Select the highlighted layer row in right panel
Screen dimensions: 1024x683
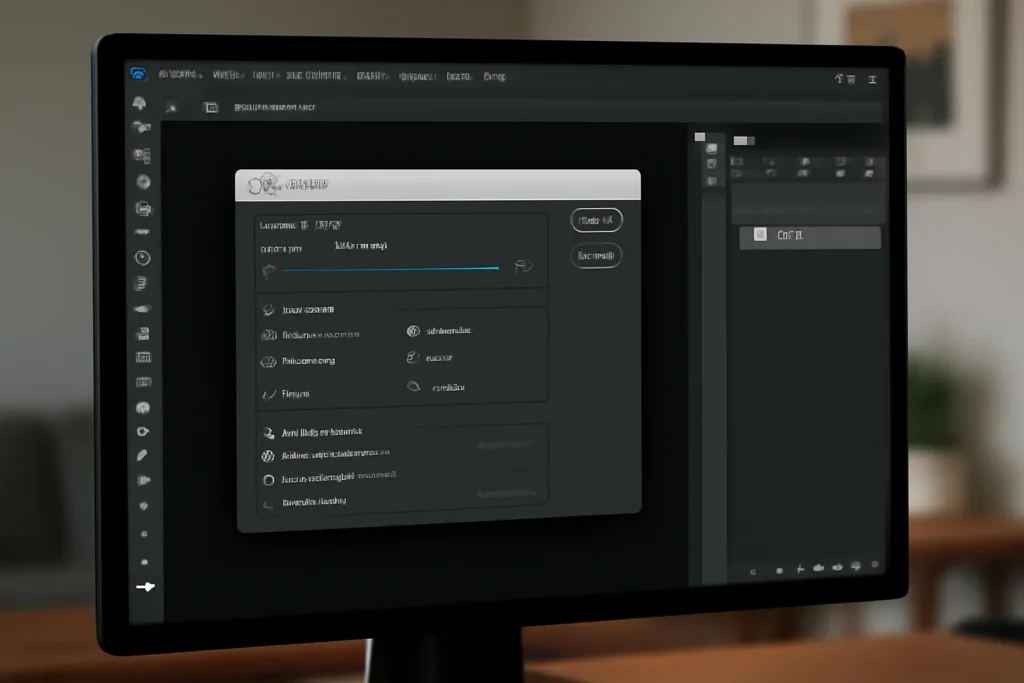click(810, 236)
